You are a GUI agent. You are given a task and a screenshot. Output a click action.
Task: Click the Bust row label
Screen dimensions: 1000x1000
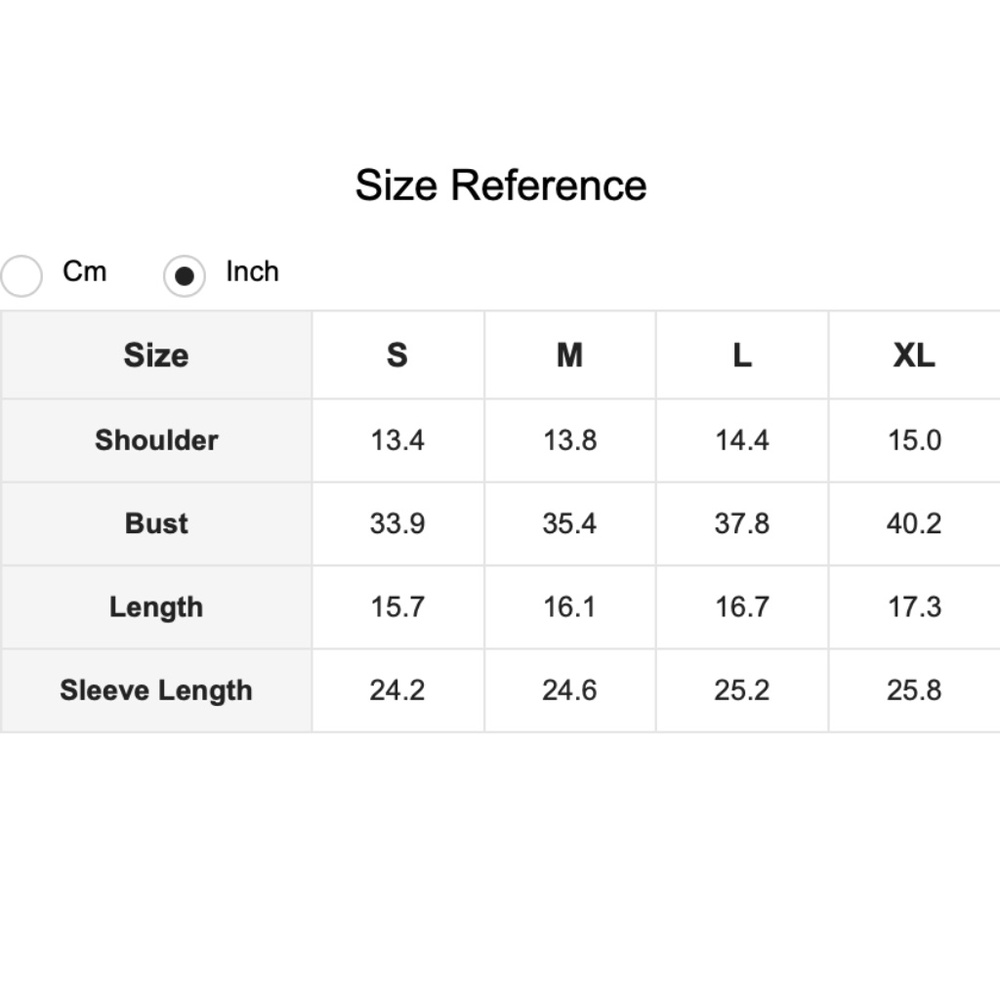point(156,524)
